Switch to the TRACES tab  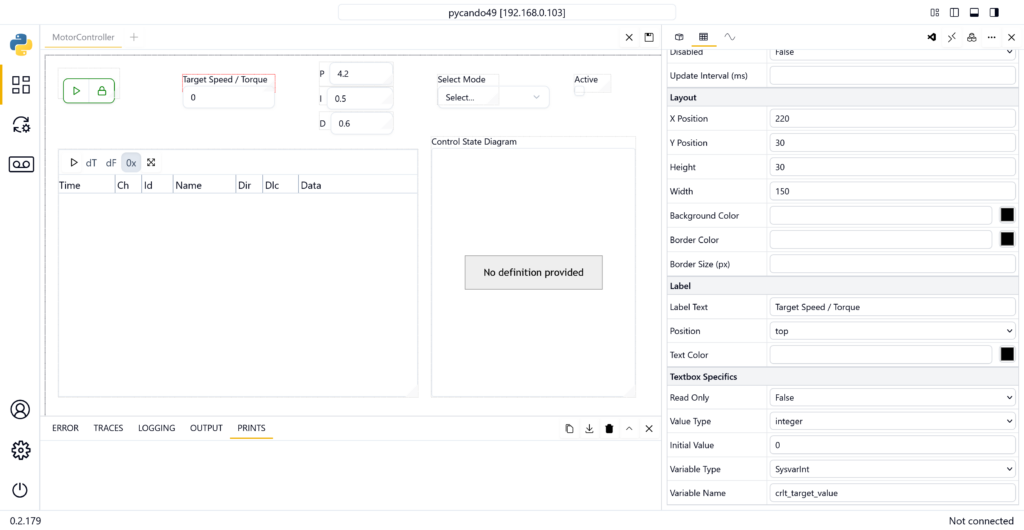click(108, 428)
